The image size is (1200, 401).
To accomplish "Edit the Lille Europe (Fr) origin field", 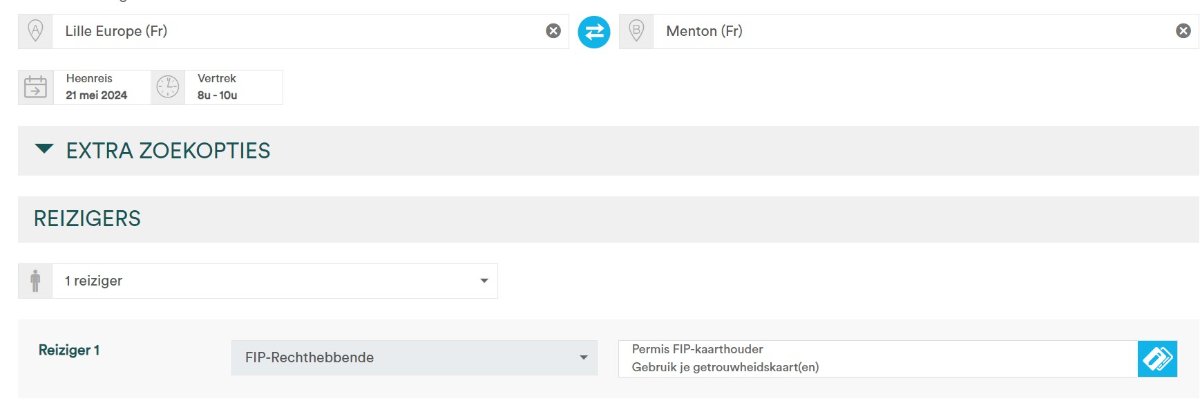I will (290, 32).
